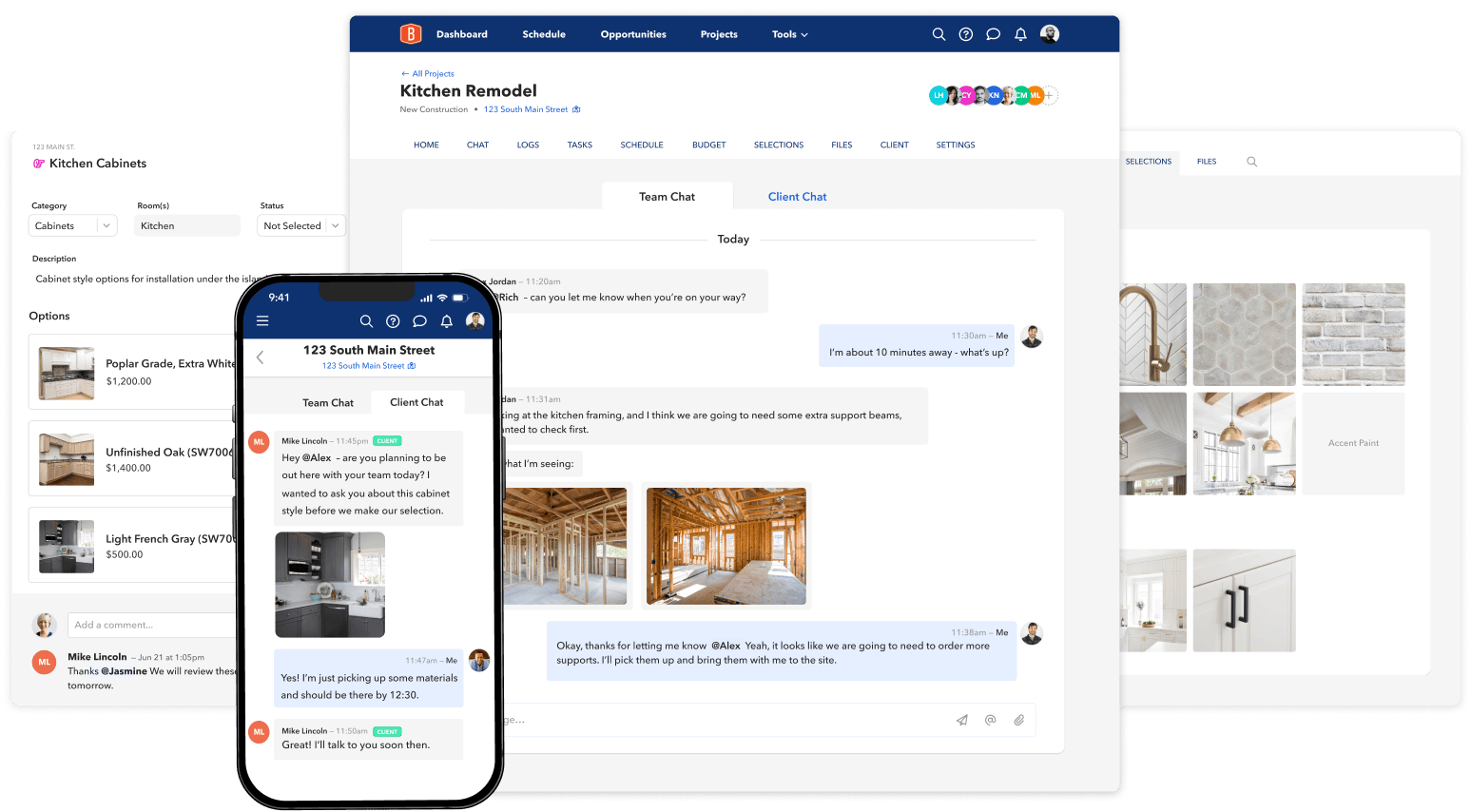Open the 123 South Main Street address link
Screen dimensions: 1471x812
pyautogui.click(x=526, y=108)
